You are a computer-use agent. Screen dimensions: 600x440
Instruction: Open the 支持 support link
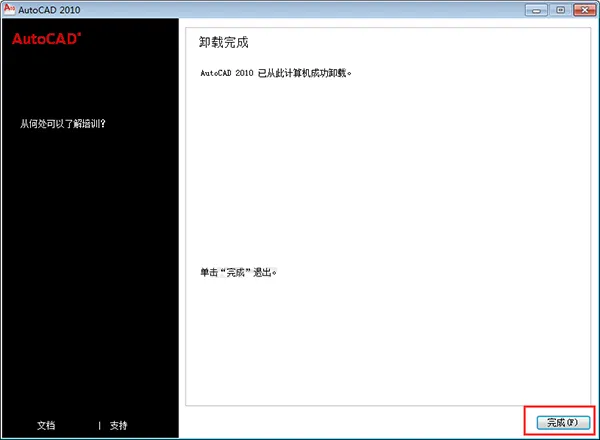pos(118,425)
